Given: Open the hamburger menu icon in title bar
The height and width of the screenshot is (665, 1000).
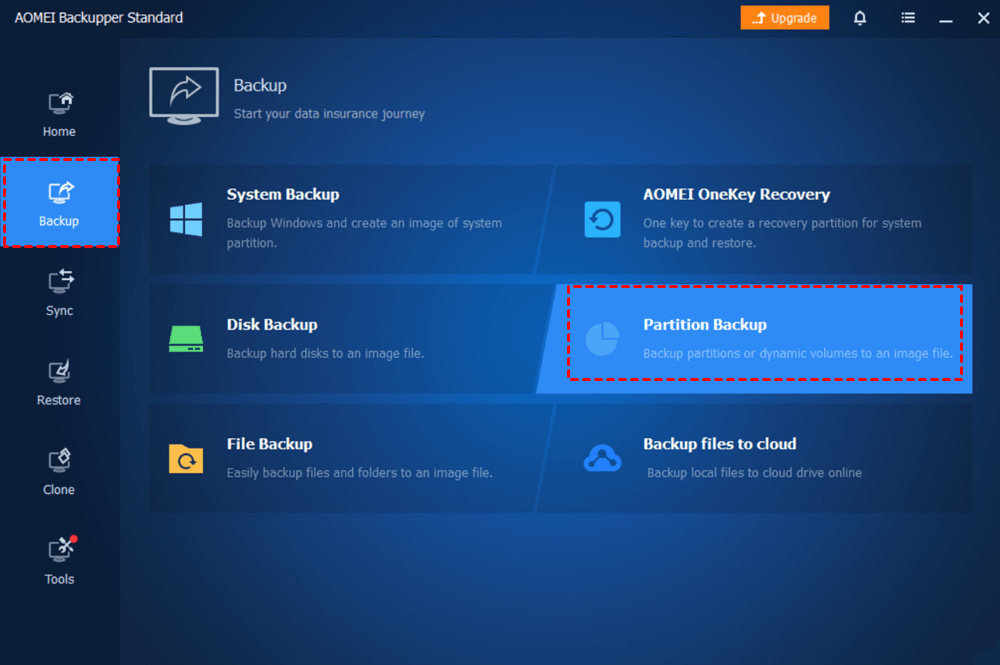Looking at the screenshot, I should pyautogui.click(x=908, y=18).
